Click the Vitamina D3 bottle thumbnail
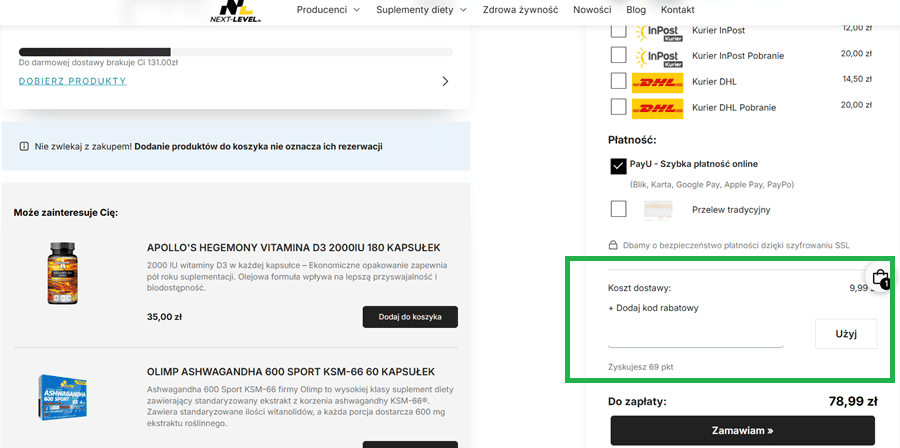Screen dimensions: 900x448 62,273
